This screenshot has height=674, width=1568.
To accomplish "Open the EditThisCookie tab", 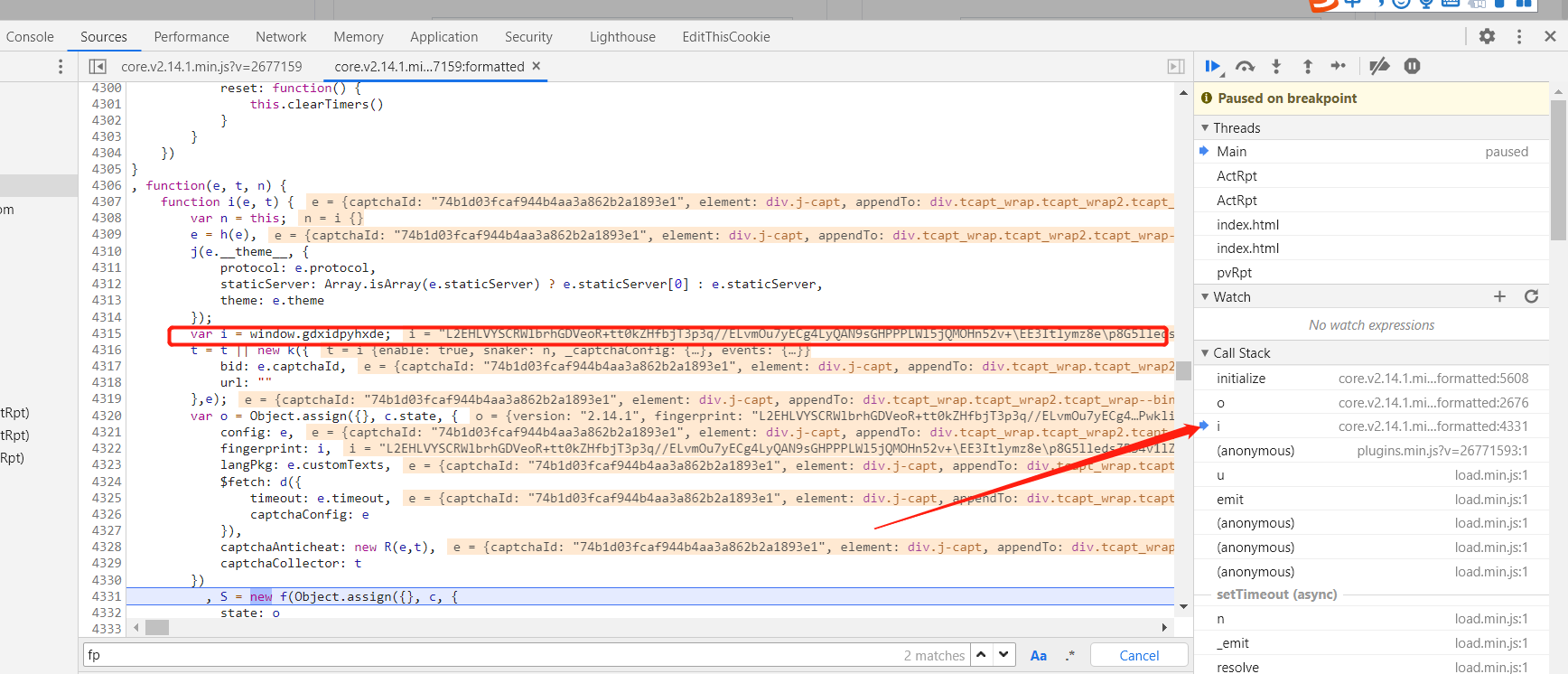I will 726,36.
